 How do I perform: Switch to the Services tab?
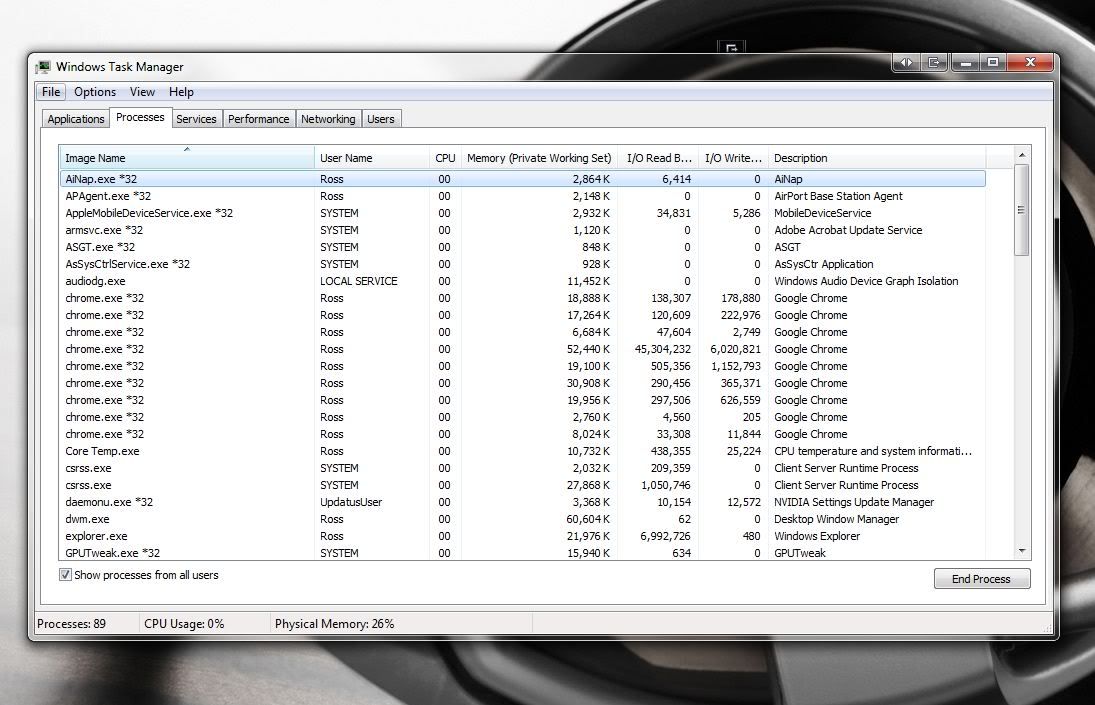coord(196,119)
